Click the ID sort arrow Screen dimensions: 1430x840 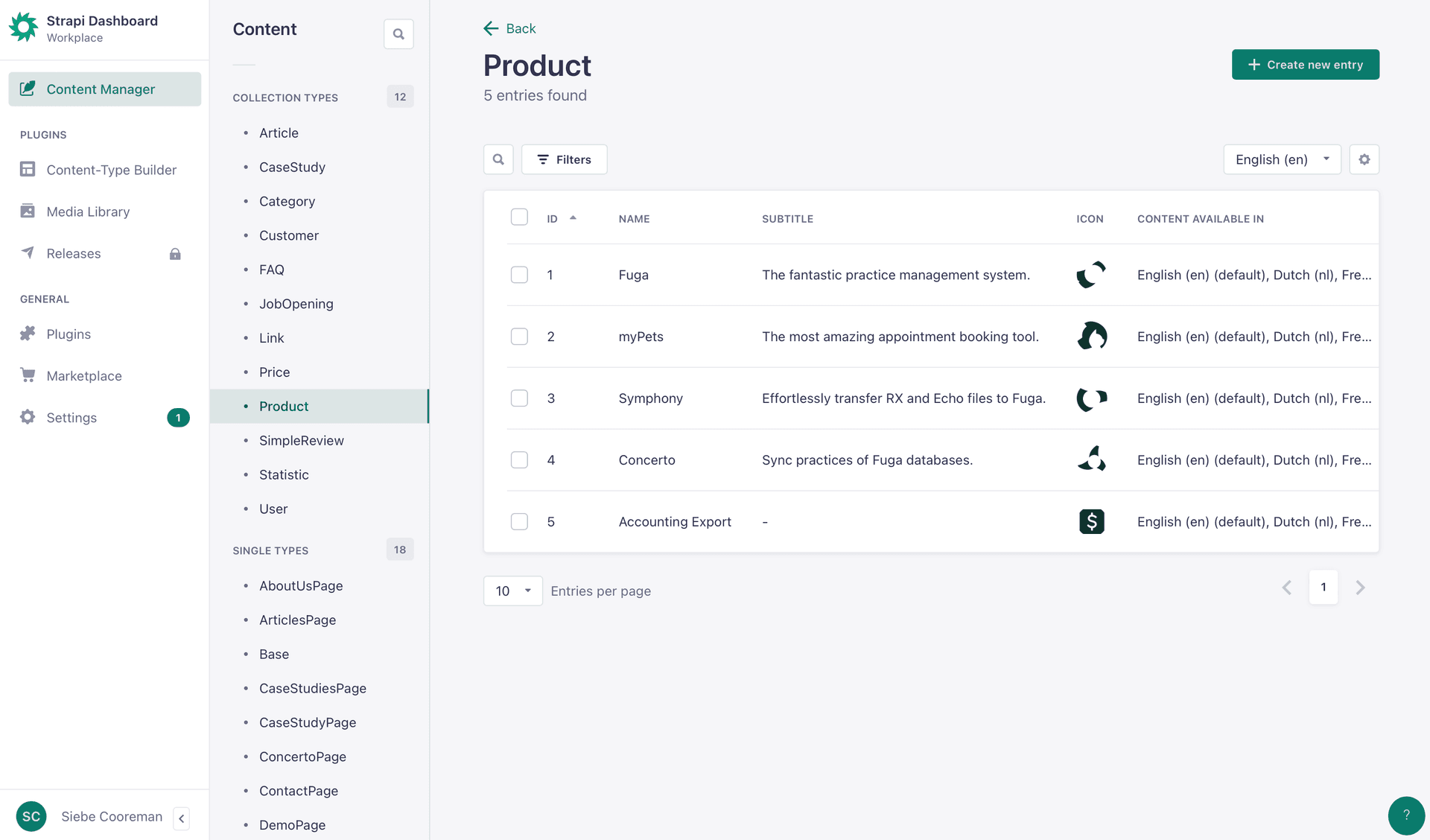[573, 218]
